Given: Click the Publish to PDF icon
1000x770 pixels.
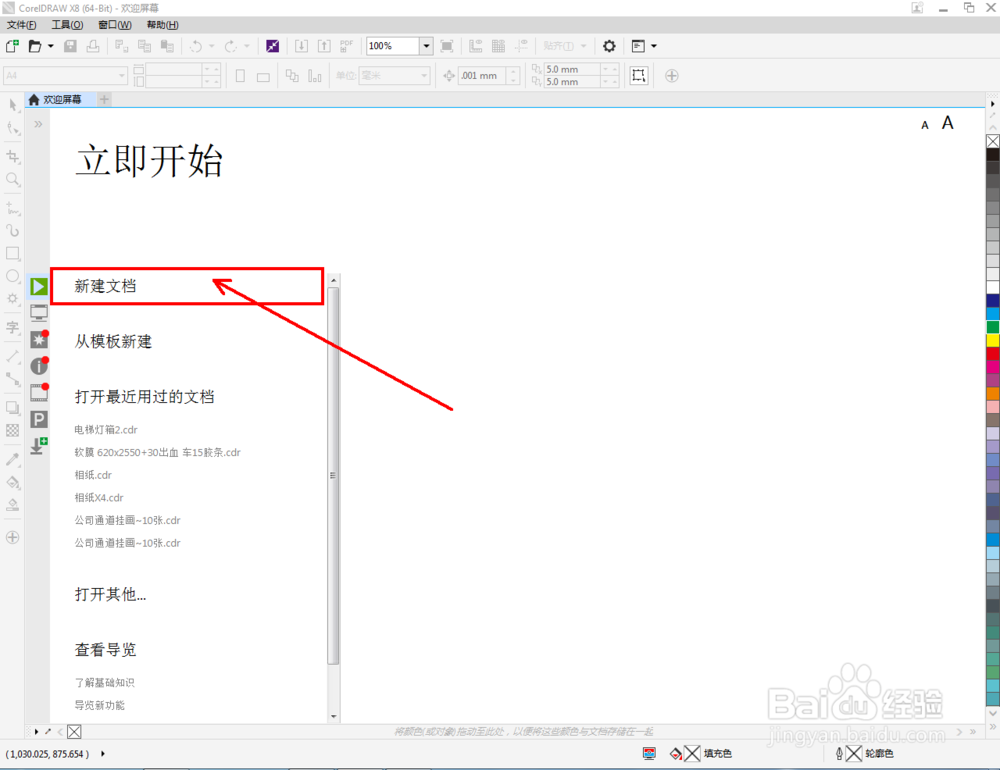Looking at the screenshot, I should click(346, 46).
